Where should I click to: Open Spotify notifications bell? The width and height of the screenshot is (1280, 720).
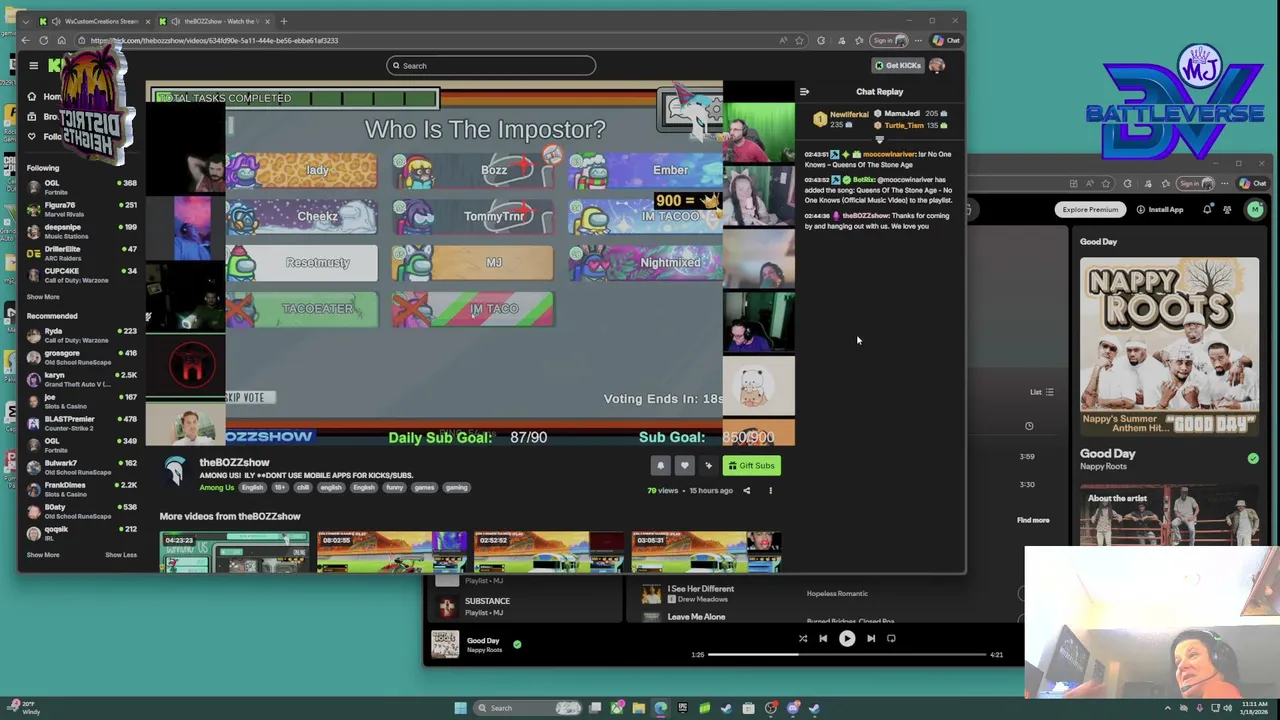click(1207, 210)
